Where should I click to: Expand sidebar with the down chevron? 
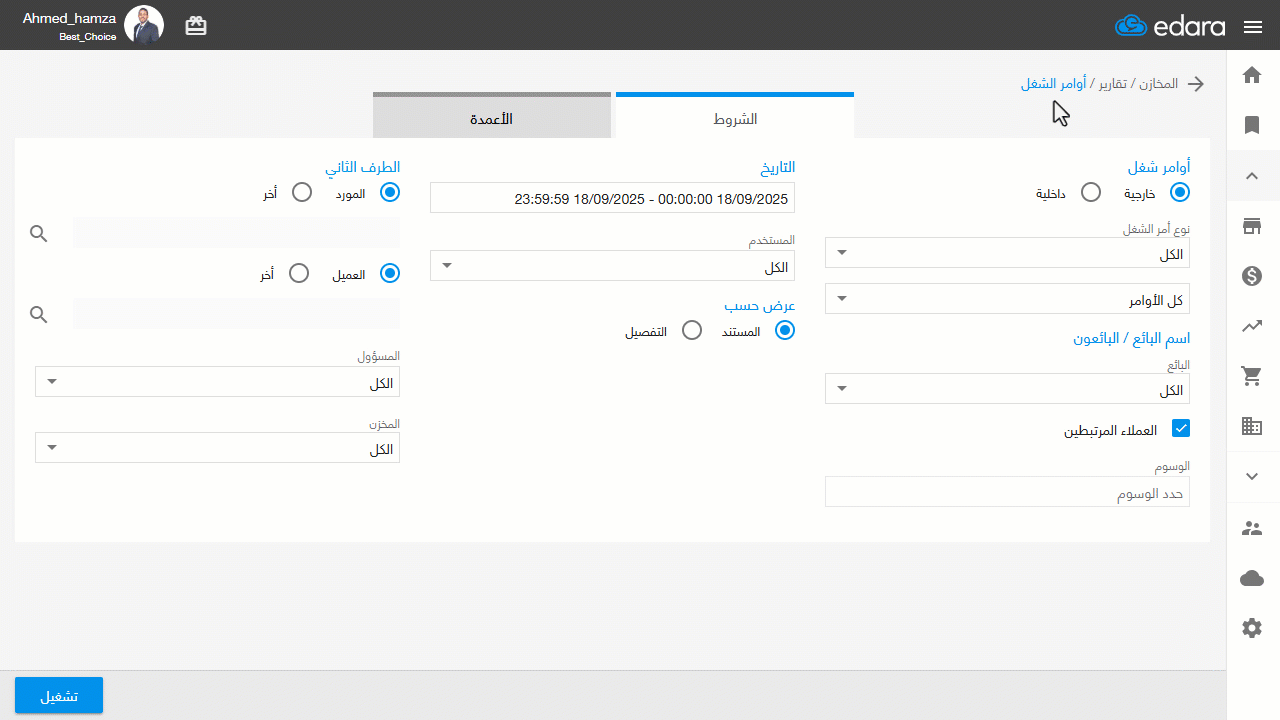pos(1252,477)
